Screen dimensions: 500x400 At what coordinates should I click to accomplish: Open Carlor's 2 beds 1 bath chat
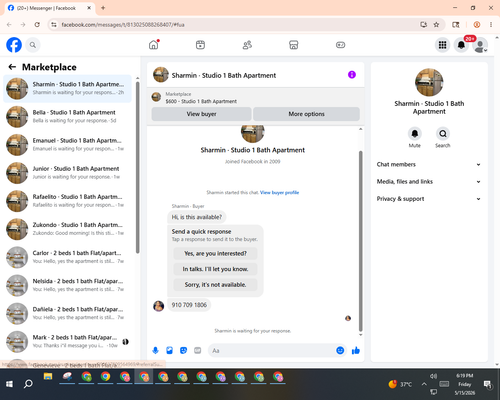click(67, 257)
